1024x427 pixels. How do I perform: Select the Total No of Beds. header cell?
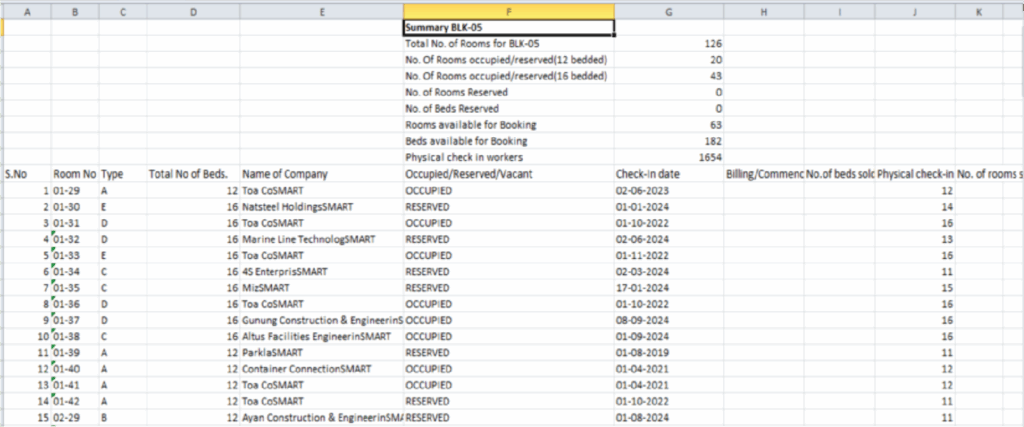pyautogui.click(x=188, y=174)
